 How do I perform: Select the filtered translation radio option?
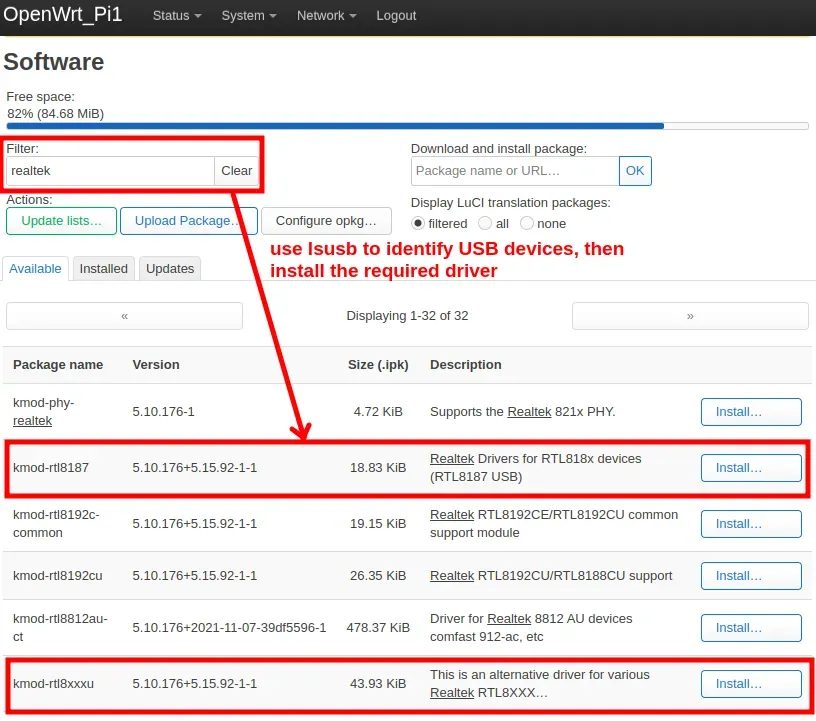point(418,223)
